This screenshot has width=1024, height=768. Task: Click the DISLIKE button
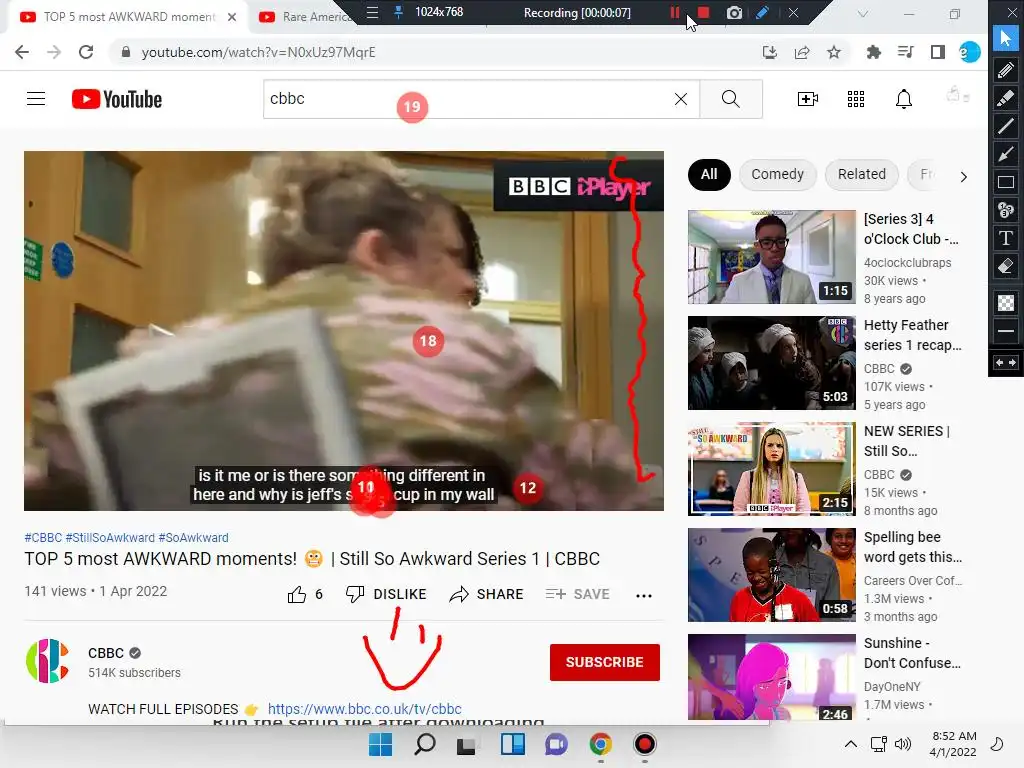pyautogui.click(x=386, y=594)
